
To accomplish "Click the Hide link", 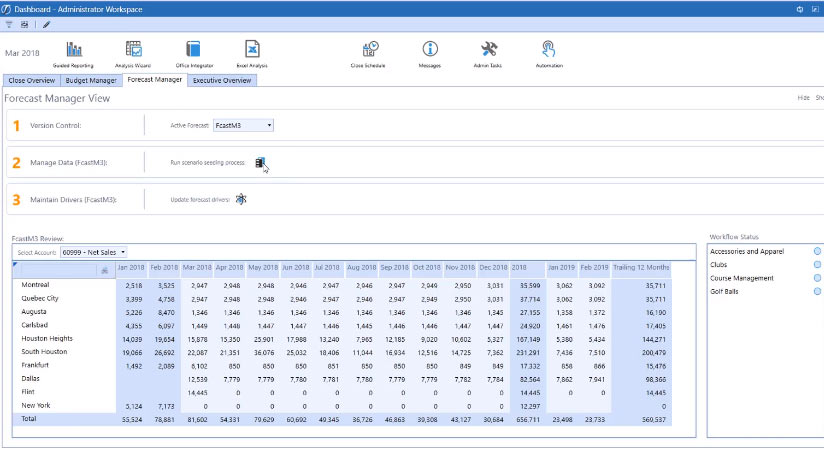I will click(x=802, y=98).
